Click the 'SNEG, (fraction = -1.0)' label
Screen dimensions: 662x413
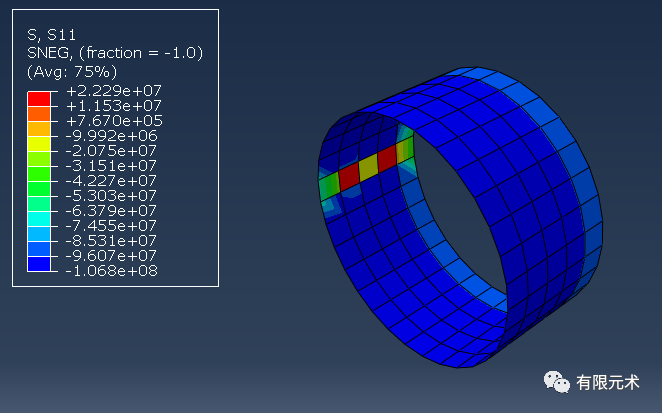(115, 53)
